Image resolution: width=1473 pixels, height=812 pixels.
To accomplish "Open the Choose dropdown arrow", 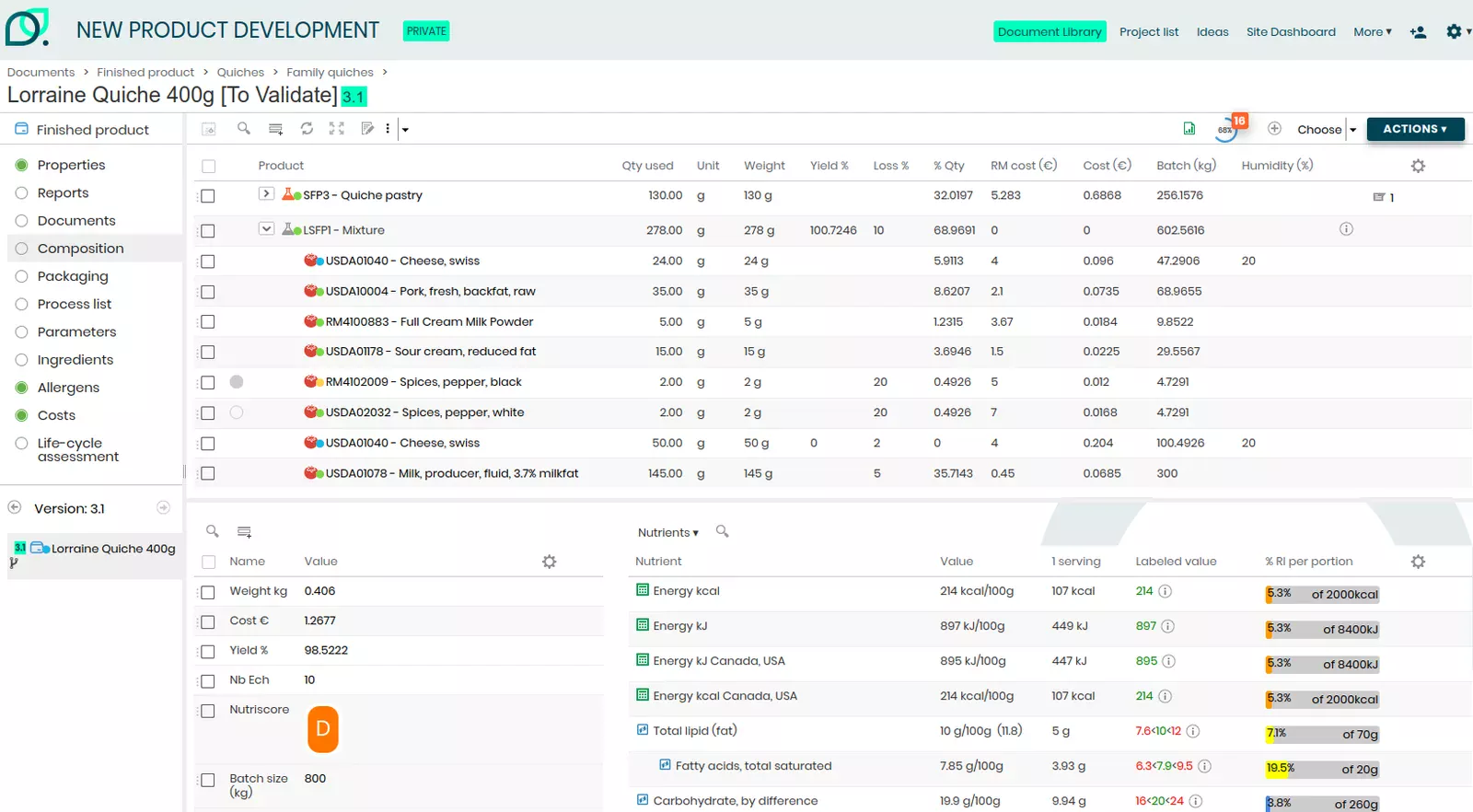I will pyautogui.click(x=1353, y=130).
